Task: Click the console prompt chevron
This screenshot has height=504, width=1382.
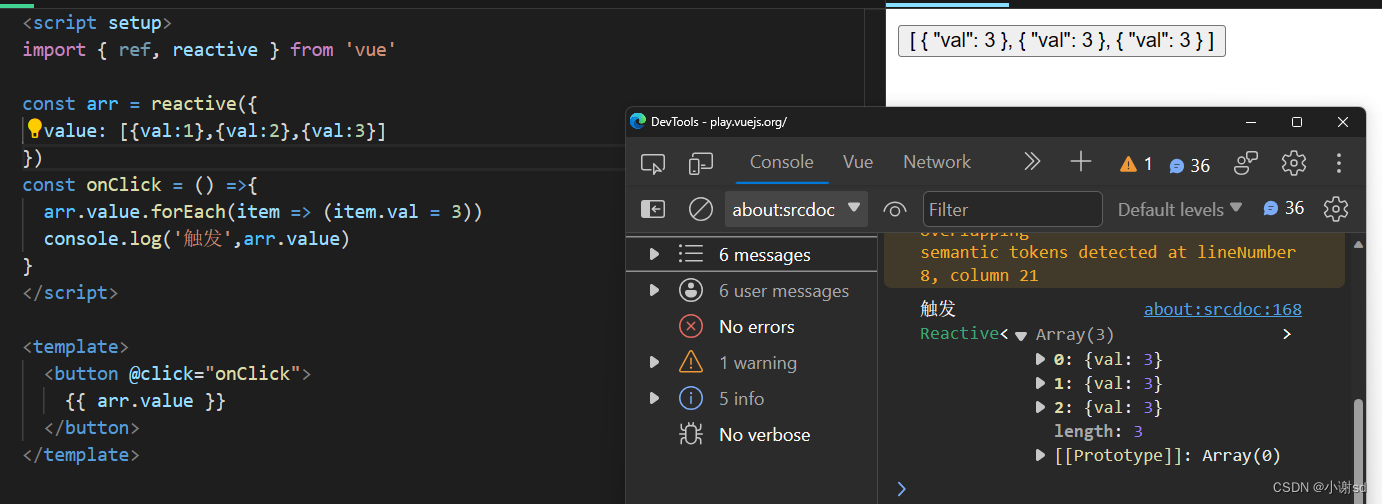Action: tap(902, 488)
